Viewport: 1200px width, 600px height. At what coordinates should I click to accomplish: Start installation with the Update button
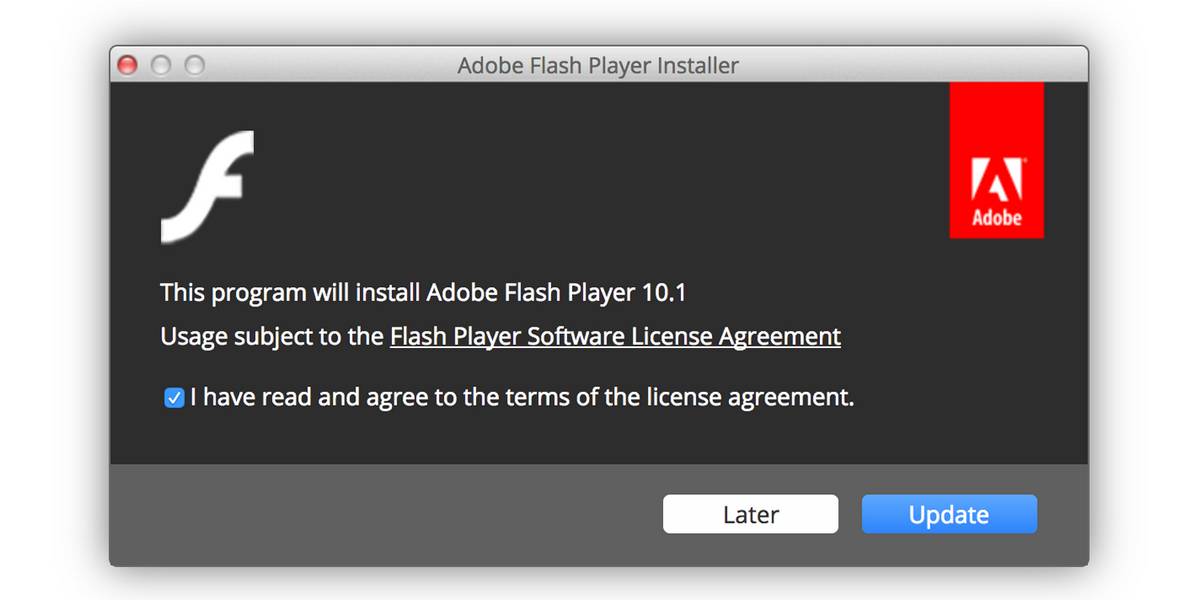click(949, 514)
